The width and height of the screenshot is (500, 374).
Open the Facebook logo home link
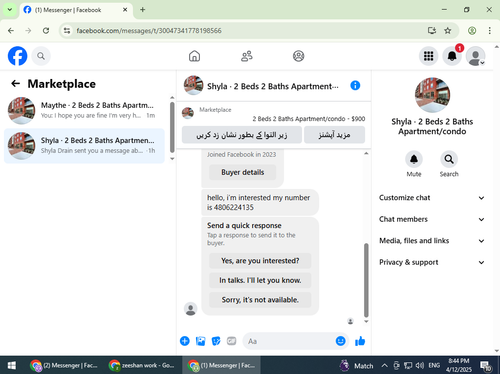point(17,56)
